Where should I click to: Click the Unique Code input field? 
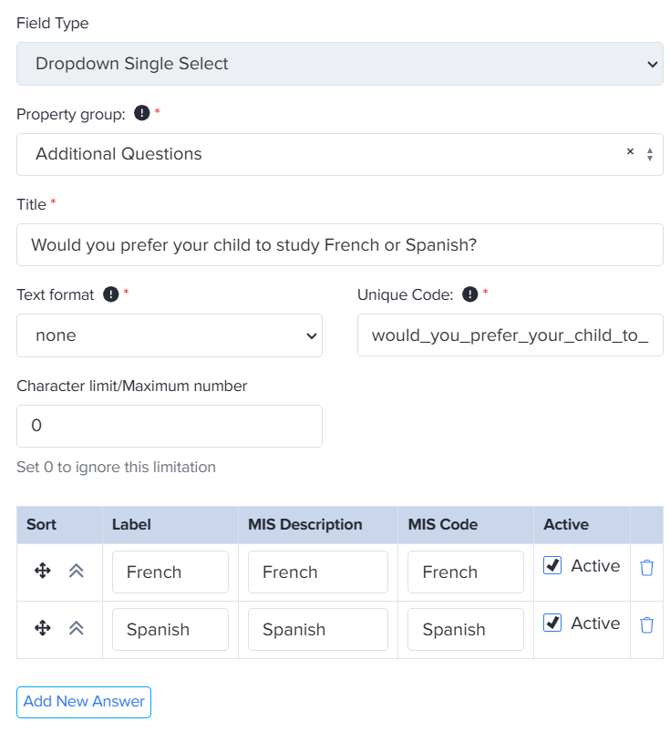tap(509, 336)
